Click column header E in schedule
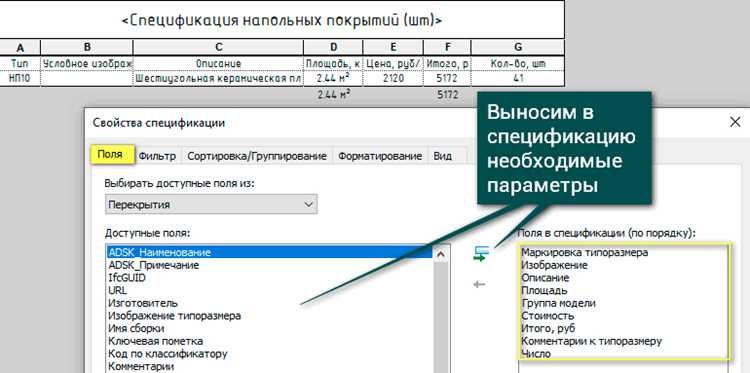This screenshot has width=750, height=373. (393, 47)
